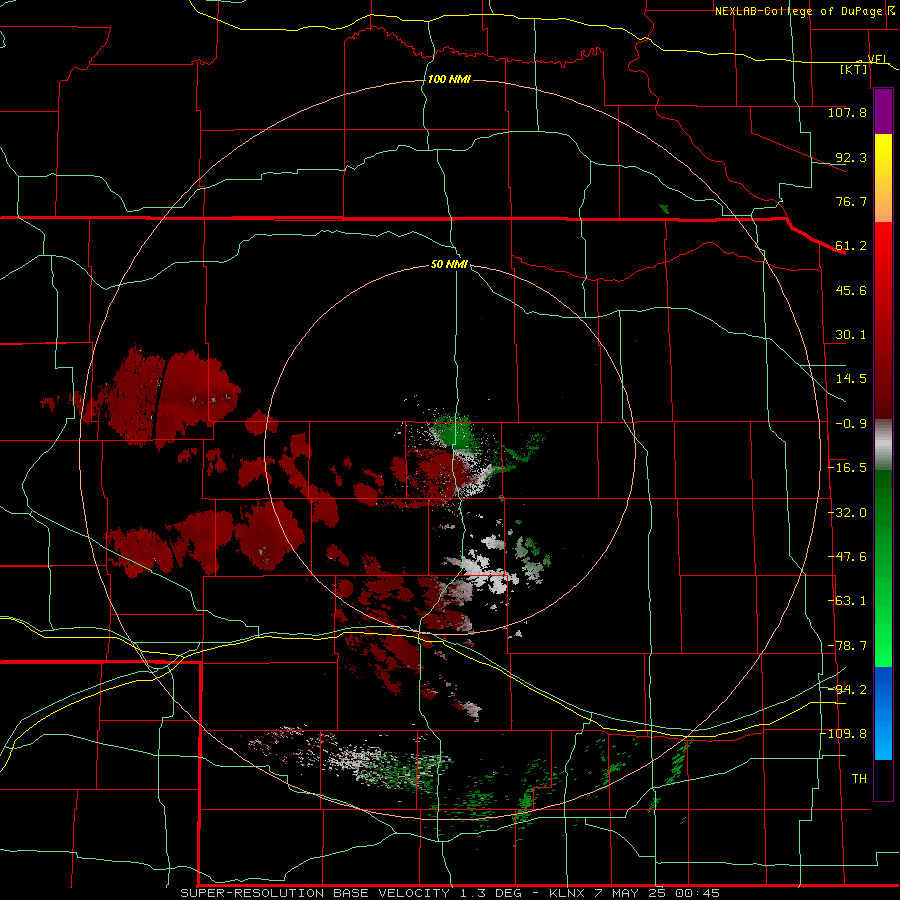
Task: Pick the green segment of velocity scale
Action: coord(883,568)
